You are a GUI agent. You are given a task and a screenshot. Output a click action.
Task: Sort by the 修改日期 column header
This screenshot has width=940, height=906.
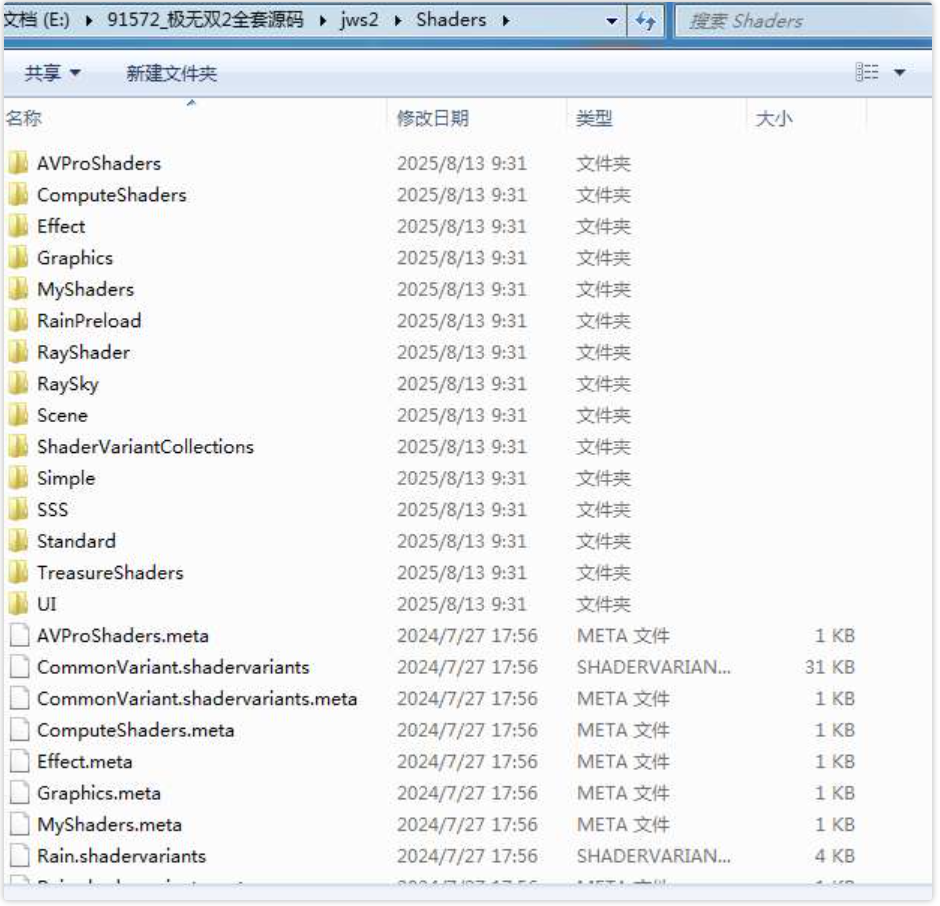[432, 119]
